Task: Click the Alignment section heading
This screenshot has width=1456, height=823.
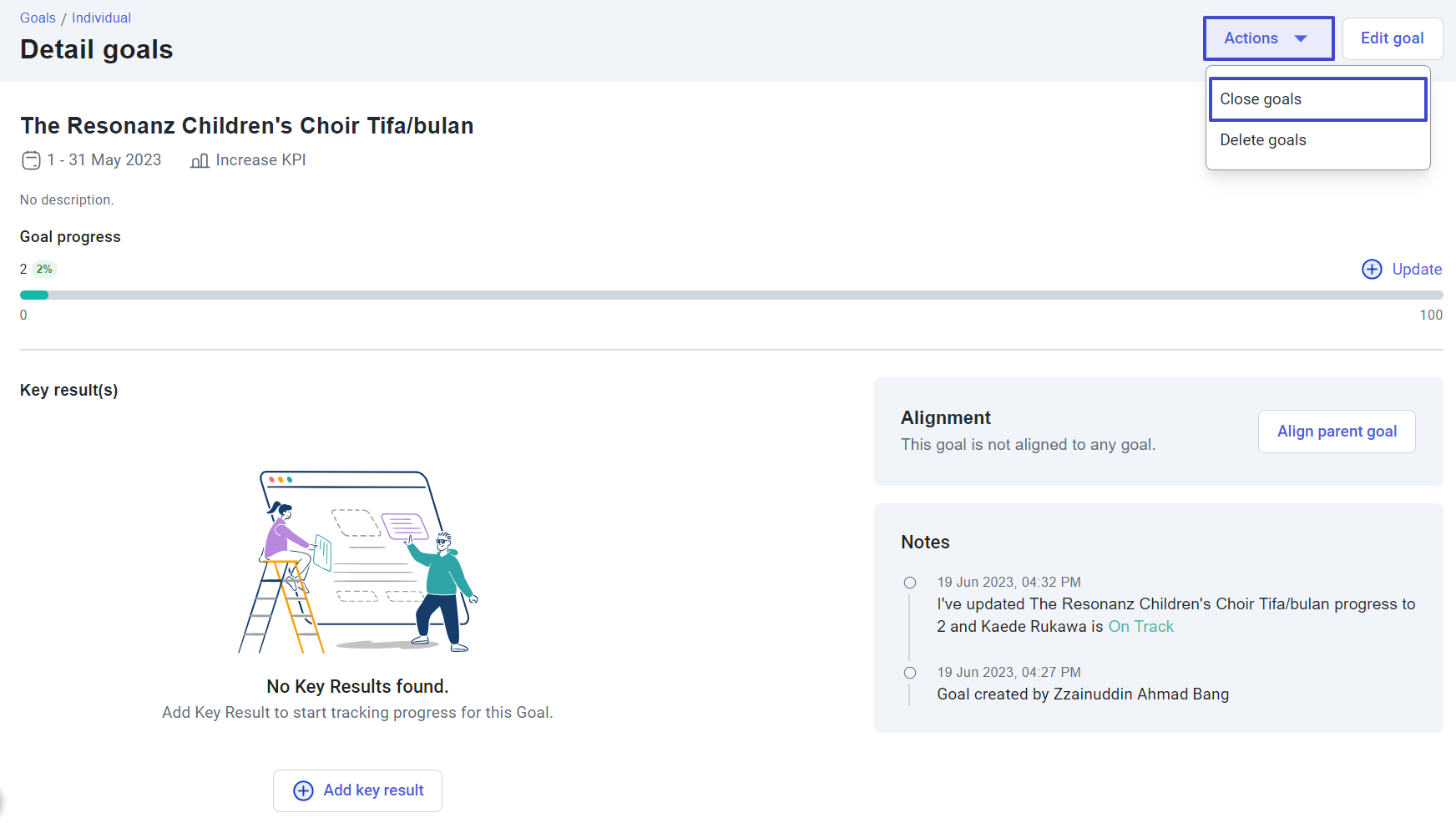Action: [946, 418]
